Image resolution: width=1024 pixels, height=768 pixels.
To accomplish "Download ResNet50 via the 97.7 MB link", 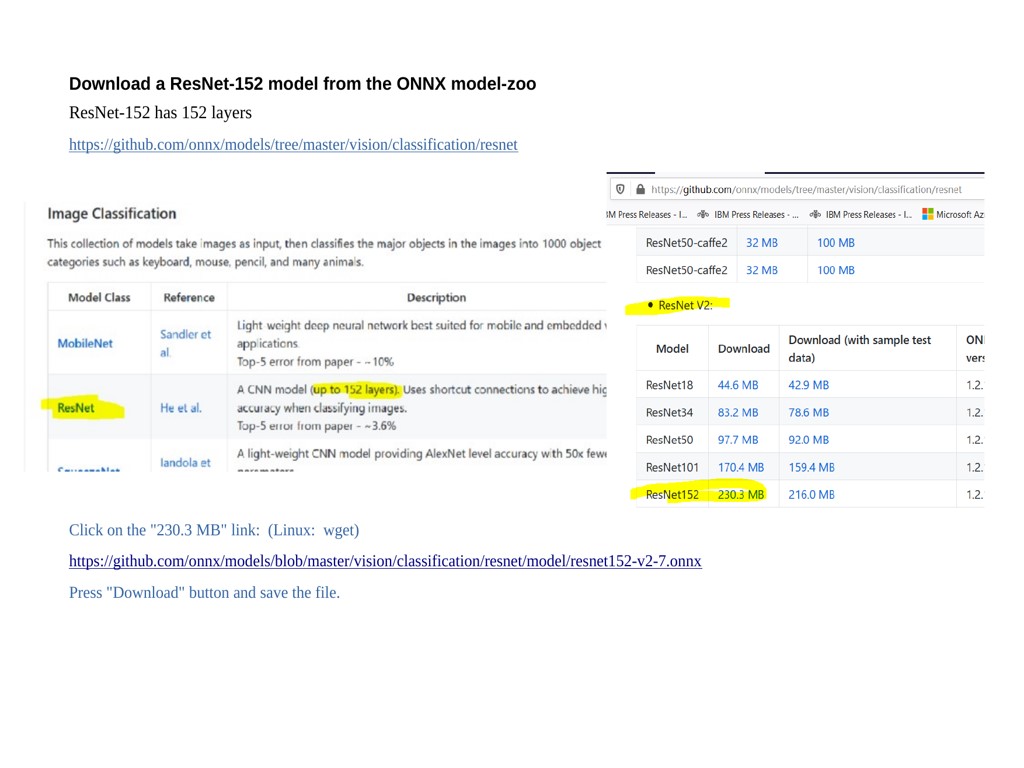I will 738,440.
